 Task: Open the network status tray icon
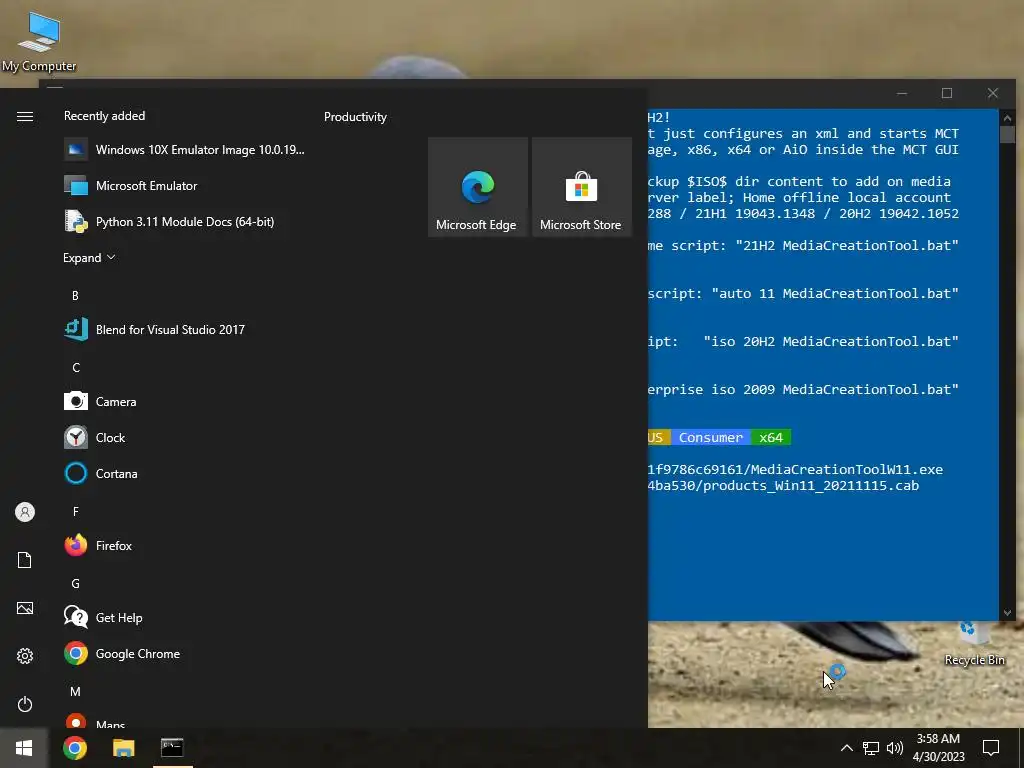click(x=871, y=748)
